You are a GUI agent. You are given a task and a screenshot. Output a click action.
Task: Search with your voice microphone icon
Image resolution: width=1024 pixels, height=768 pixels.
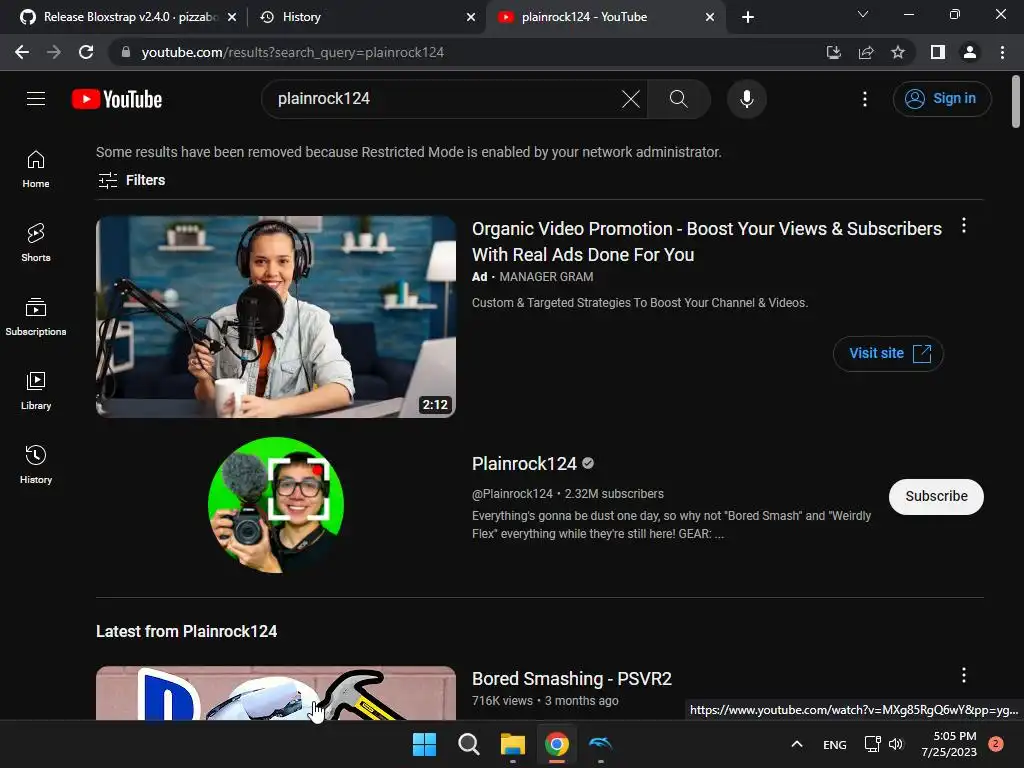pos(746,99)
